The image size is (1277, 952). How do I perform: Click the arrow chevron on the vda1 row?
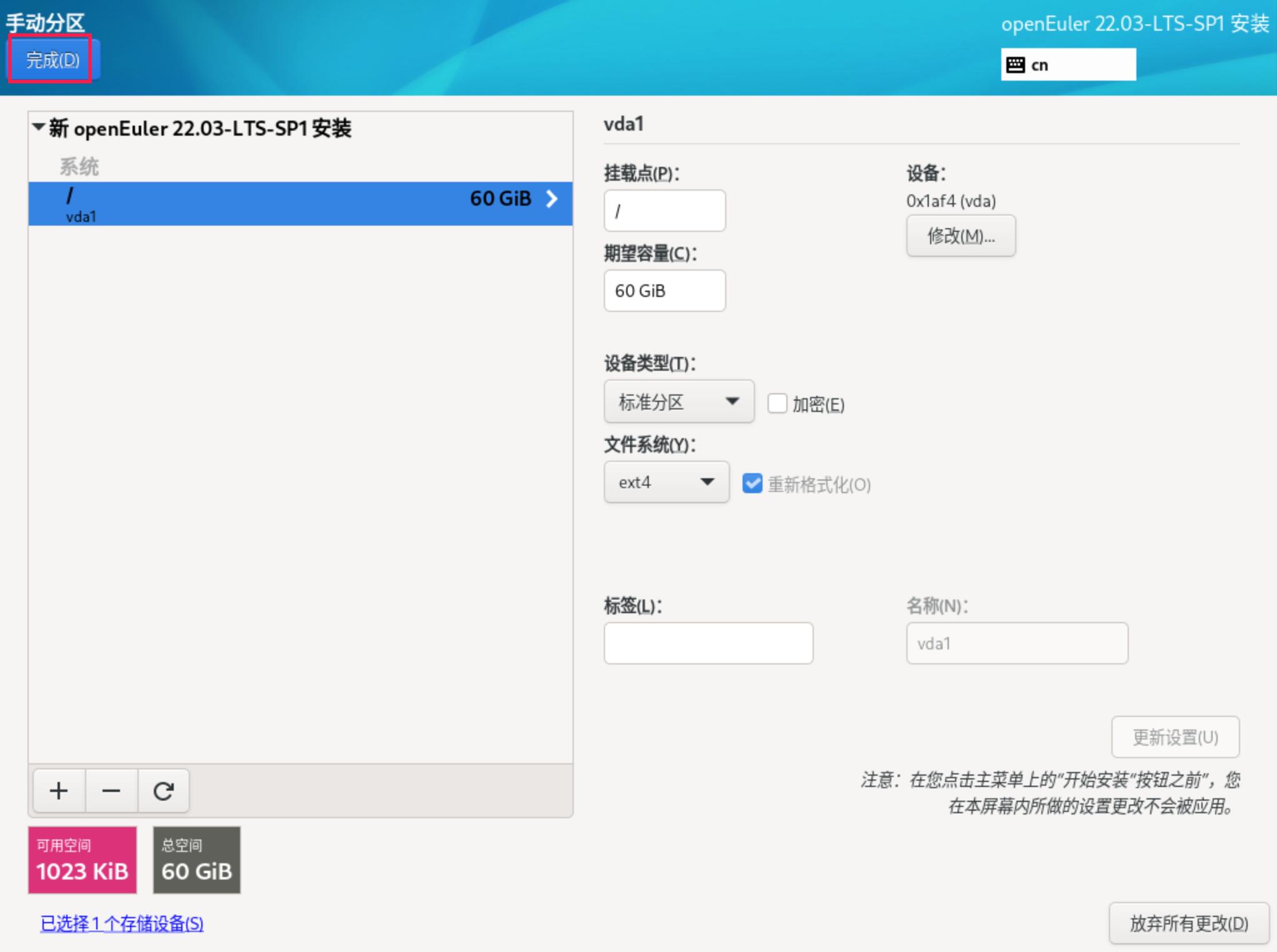[551, 199]
